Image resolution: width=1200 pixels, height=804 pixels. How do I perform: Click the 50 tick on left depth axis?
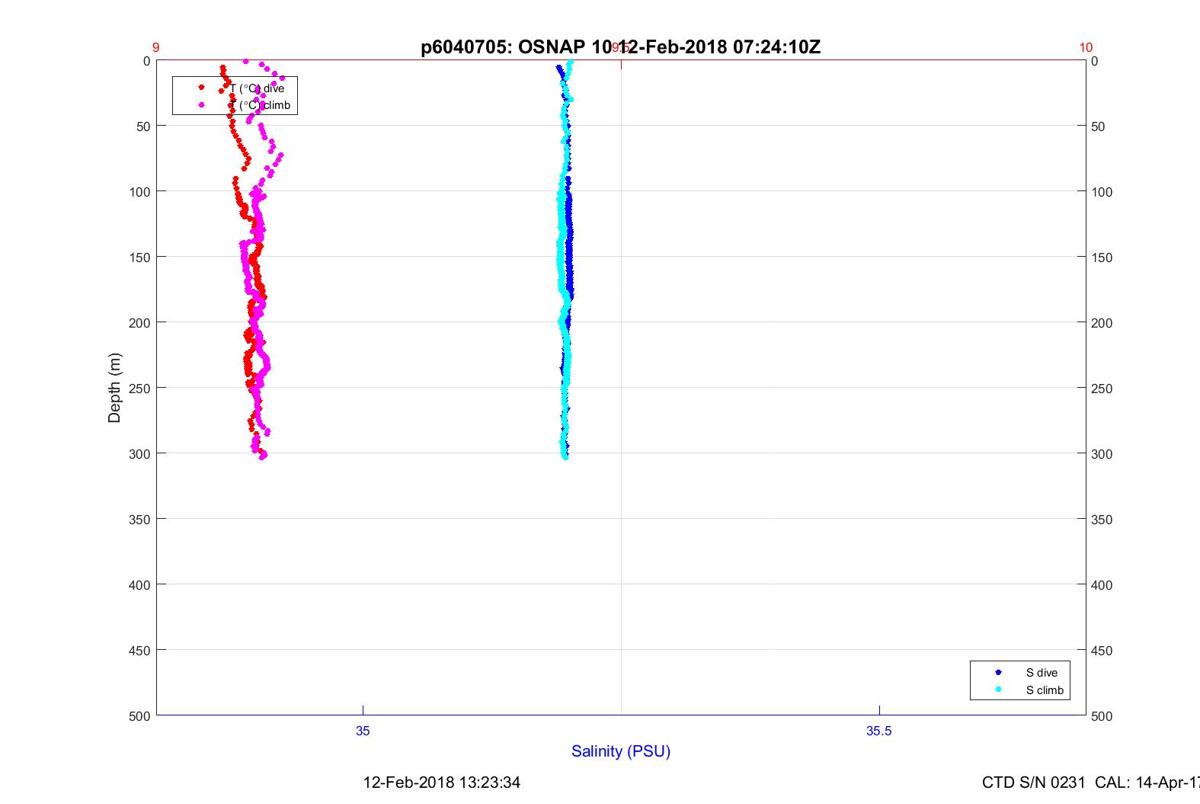[142, 126]
